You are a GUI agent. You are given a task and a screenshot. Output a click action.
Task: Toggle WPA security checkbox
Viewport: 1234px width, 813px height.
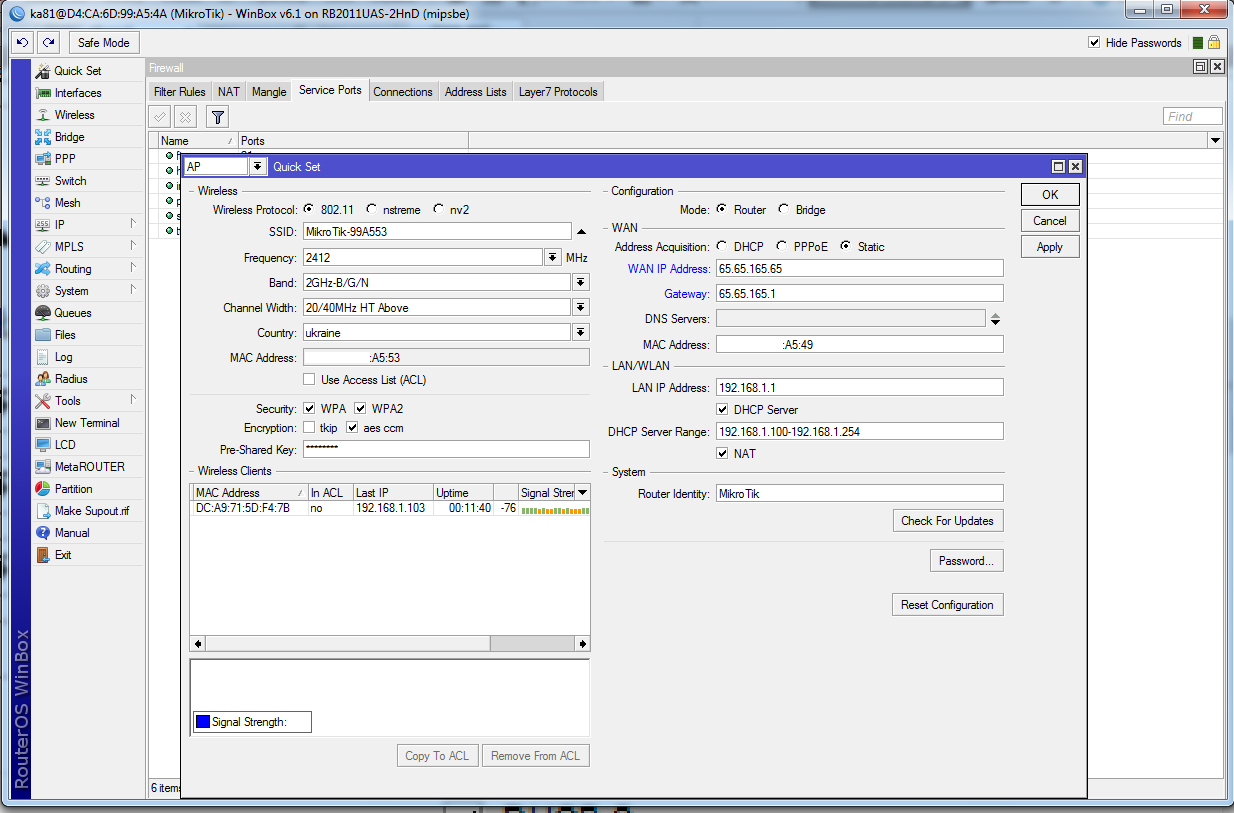point(309,409)
